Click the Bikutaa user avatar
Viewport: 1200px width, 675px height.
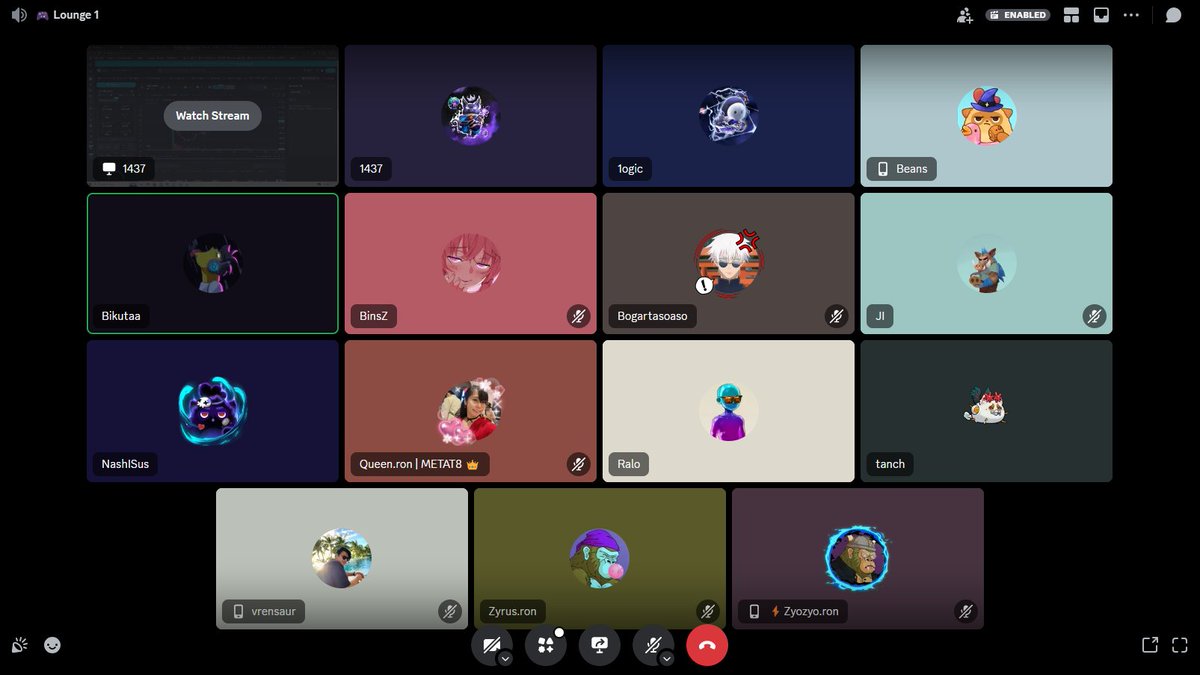coord(213,263)
